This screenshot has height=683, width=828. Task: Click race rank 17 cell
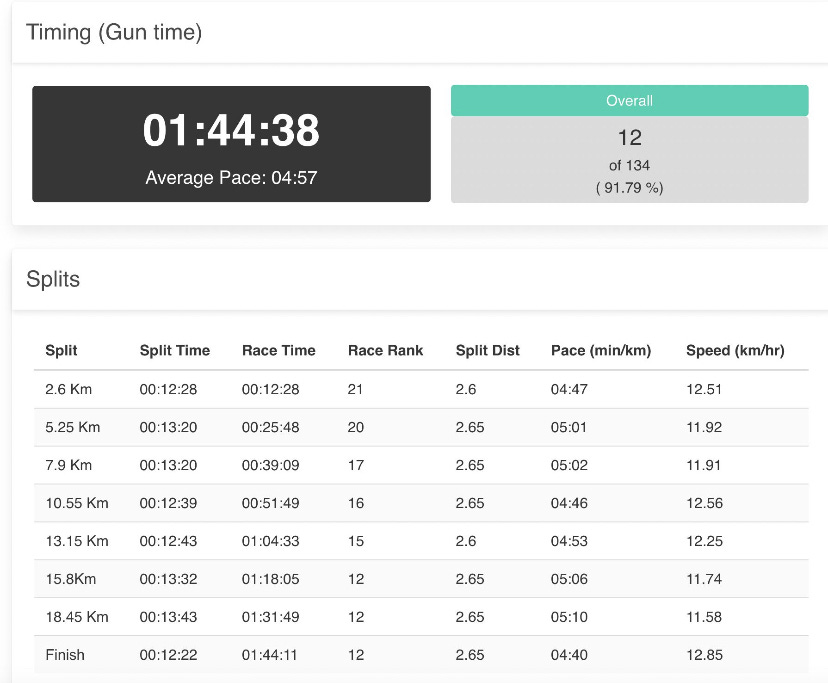pyautogui.click(x=356, y=465)
